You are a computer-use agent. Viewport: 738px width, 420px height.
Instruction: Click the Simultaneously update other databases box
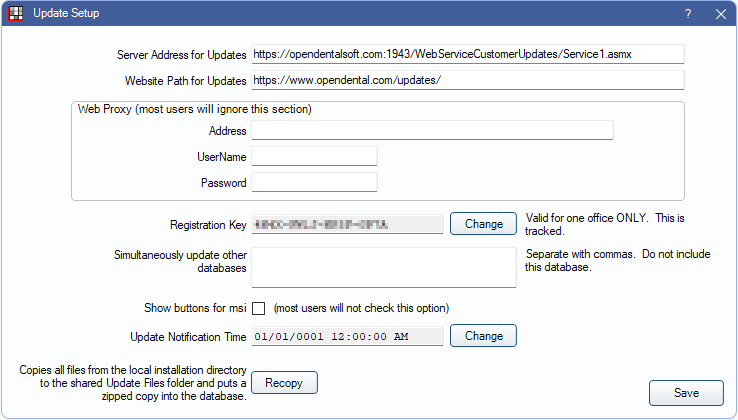click(383, 267)
